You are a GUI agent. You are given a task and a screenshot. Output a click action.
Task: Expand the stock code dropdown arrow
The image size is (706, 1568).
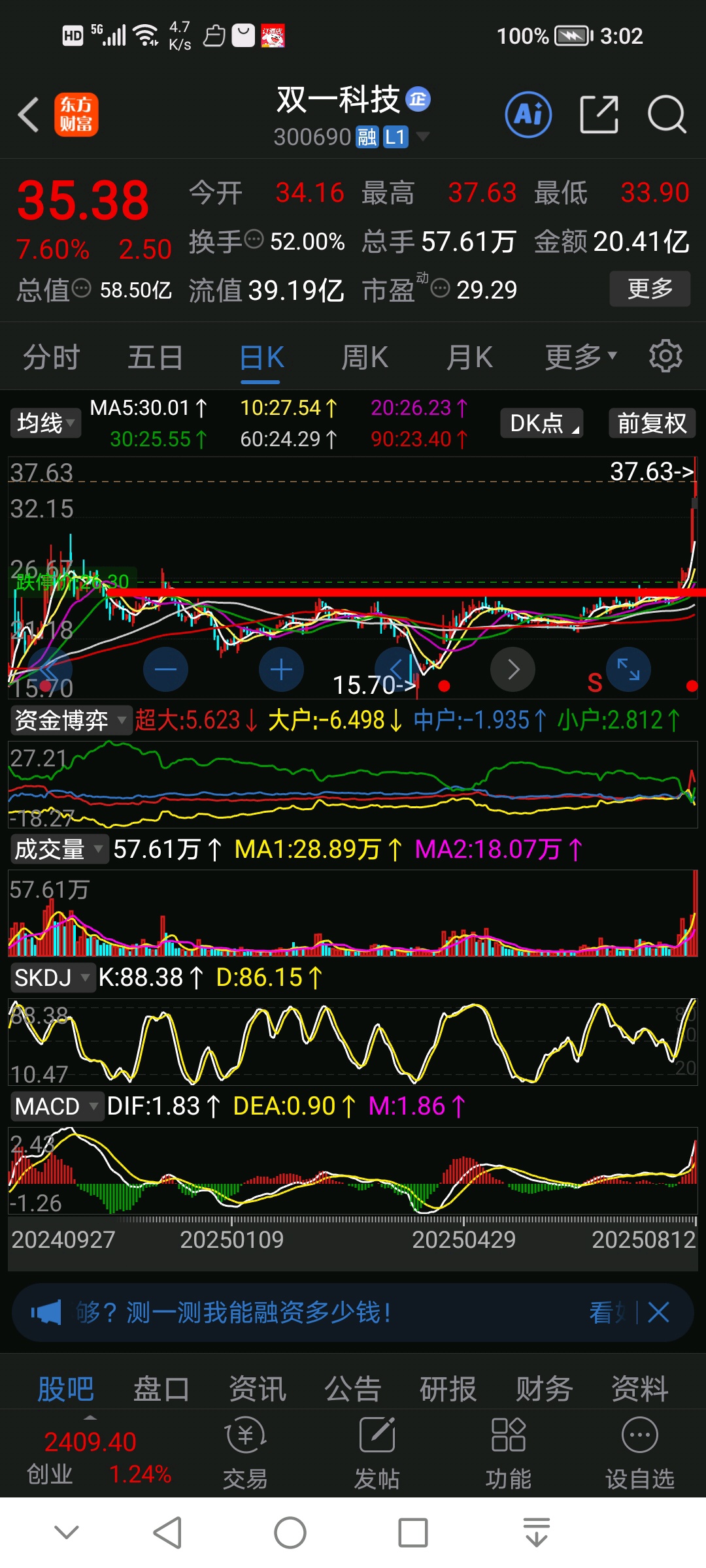click(423, 136)
